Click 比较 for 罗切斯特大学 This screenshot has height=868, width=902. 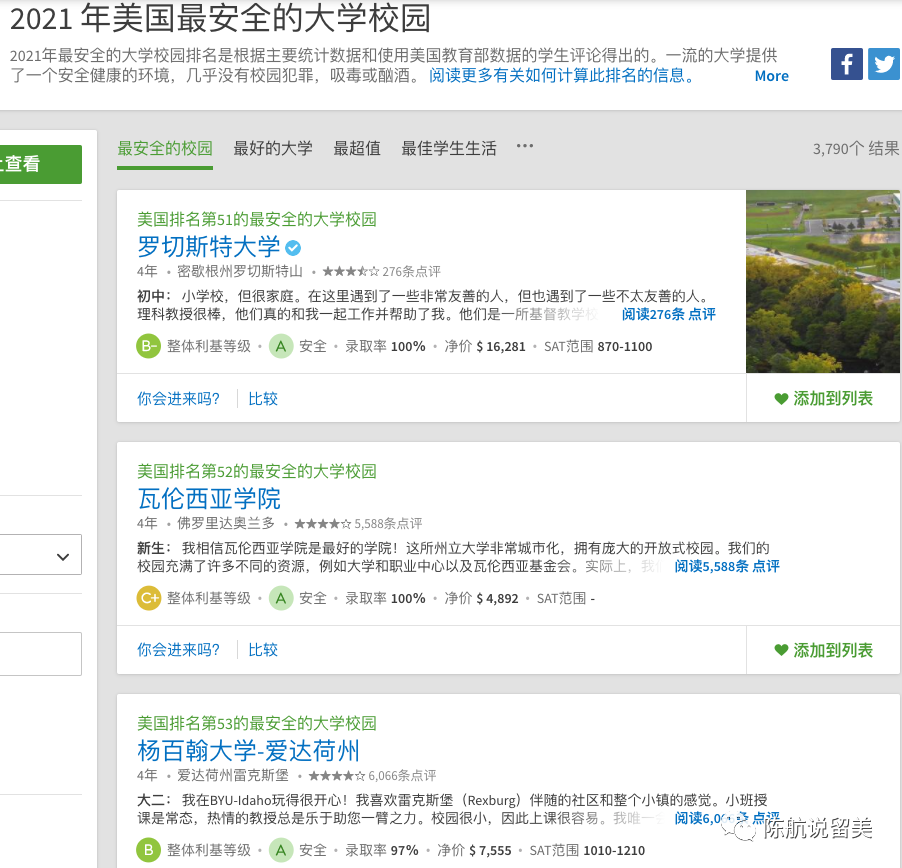click(263, 399)
